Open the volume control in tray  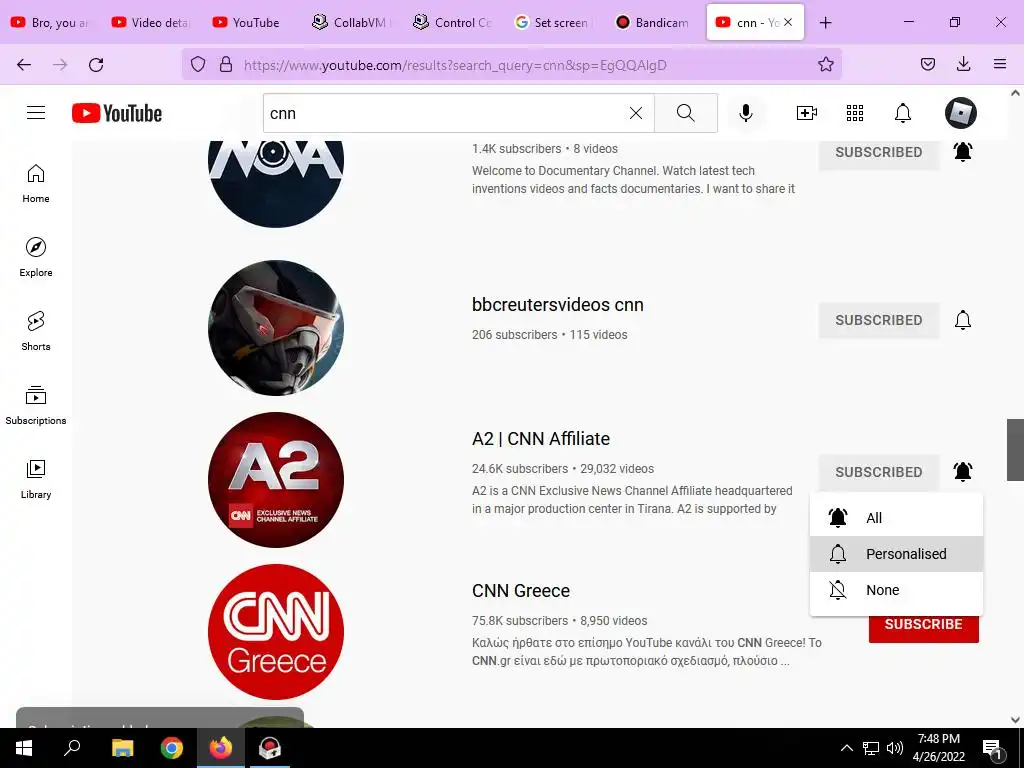[895, 748]
